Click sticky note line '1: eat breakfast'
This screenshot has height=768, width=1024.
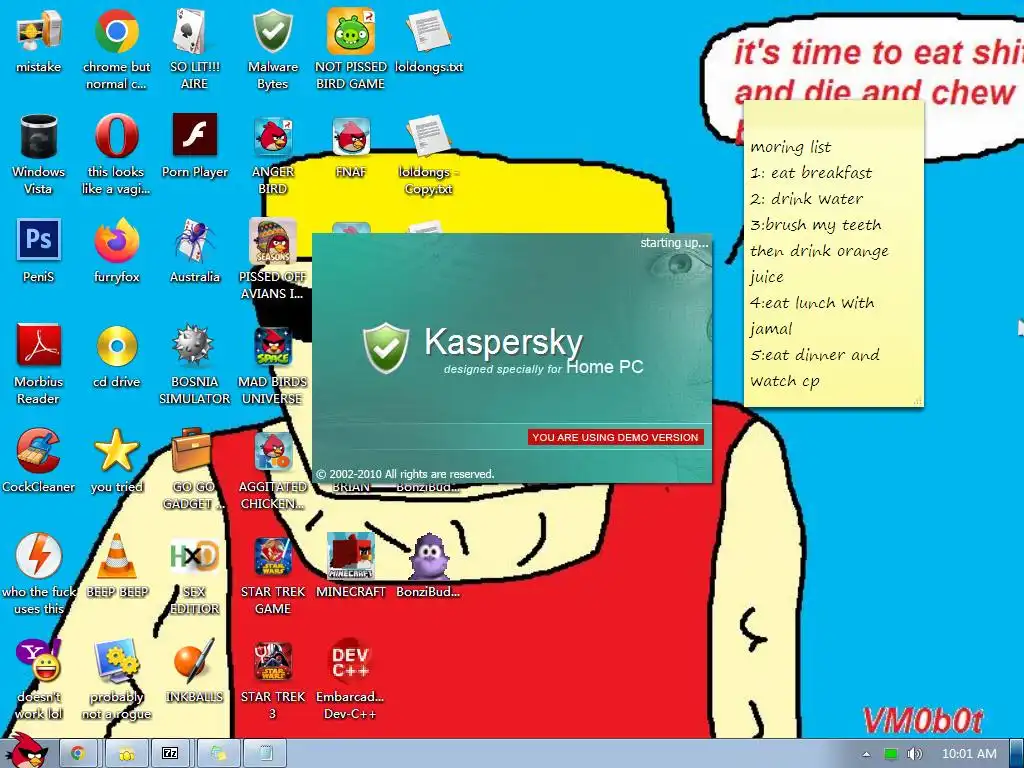click(x=811, y=173)
